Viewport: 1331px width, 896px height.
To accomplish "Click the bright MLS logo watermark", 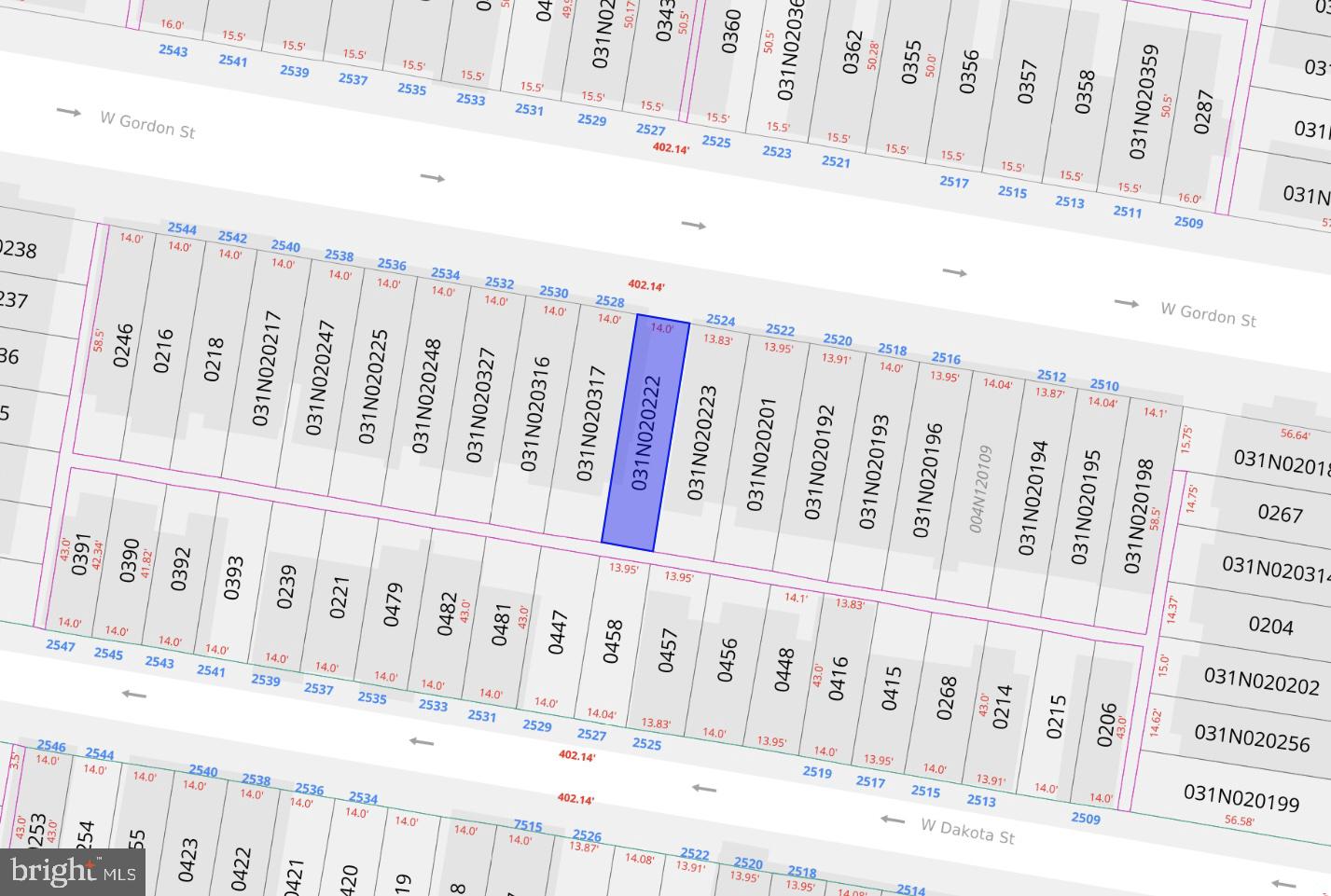I will [73, 872].
